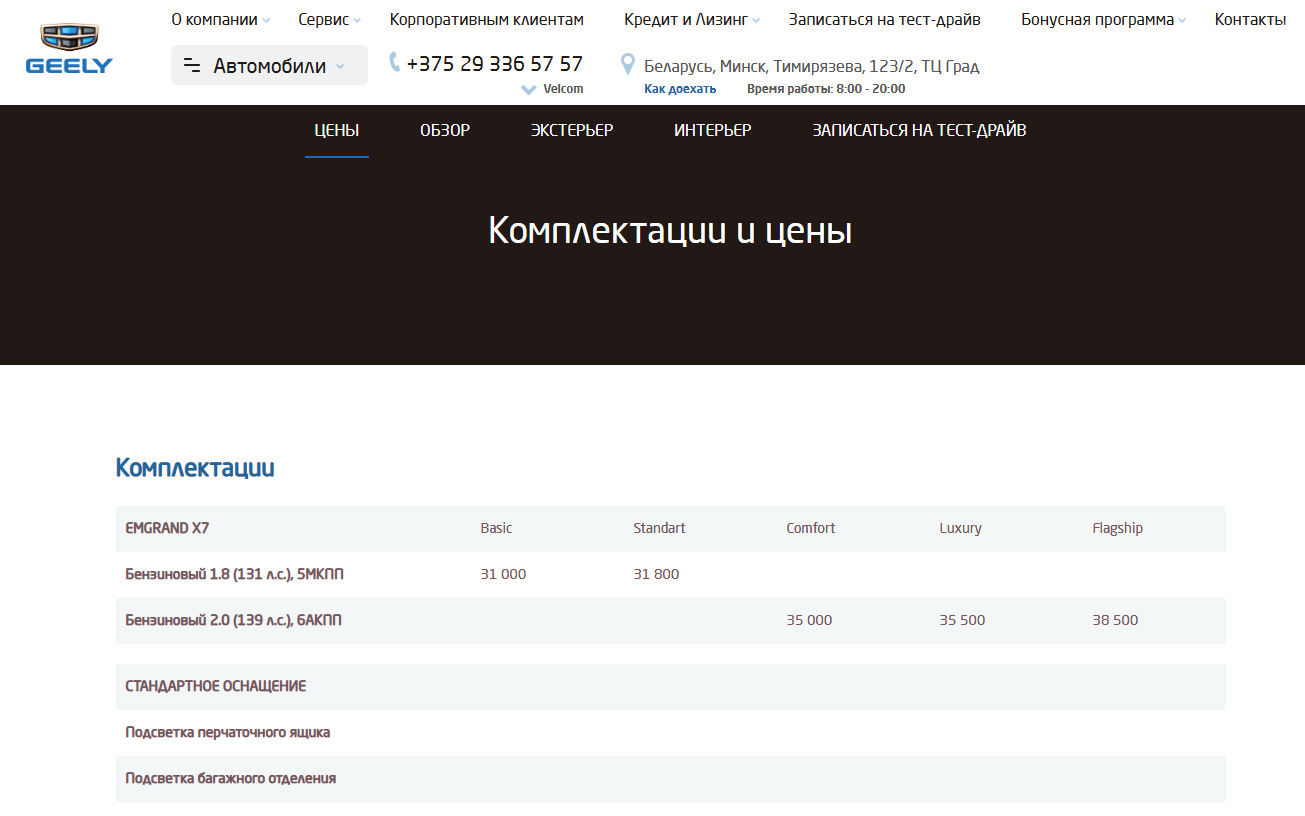This screenshot has height=816, width=1305.
Task: Click the EMGRAND X7 table header
Action: 167,528
